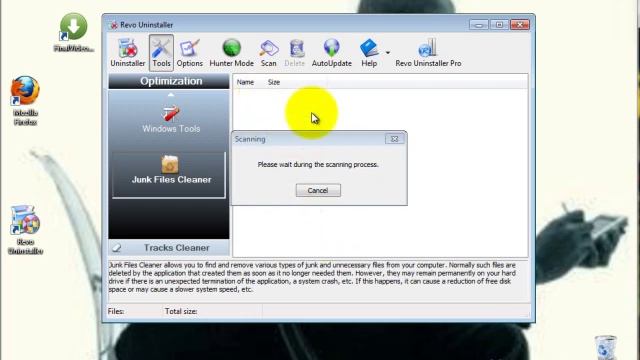Click the 'Total size:' status bar entry
Image resolution: width=640 pixels, height=360 pixels.
pos(181,311)
